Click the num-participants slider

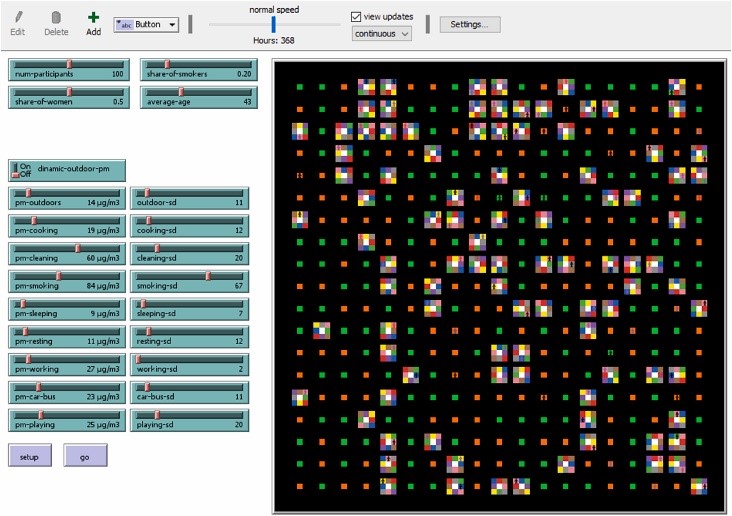pos(67,69)
